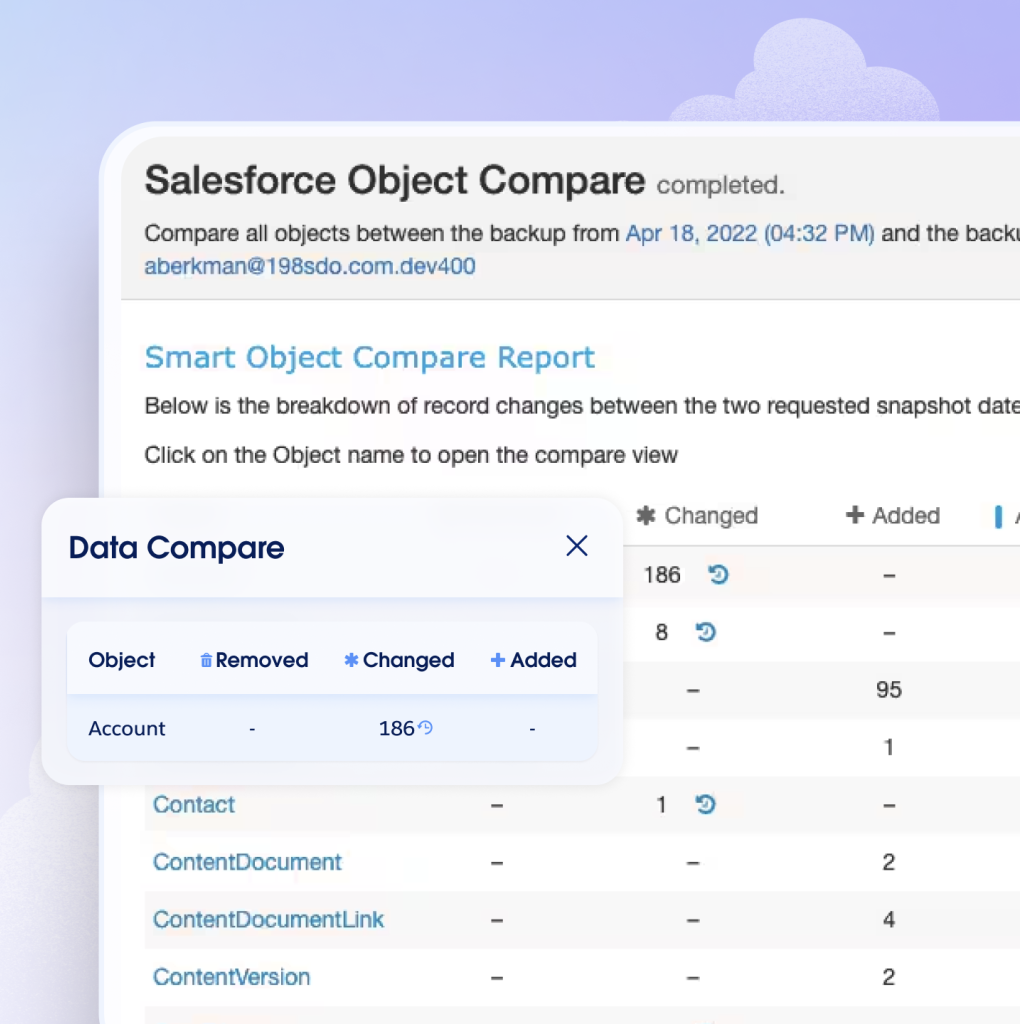The width and height of the screenshot is (1028, 1032).
Task: Select the Account row in Data Compare popup
Action: (127, 729)
